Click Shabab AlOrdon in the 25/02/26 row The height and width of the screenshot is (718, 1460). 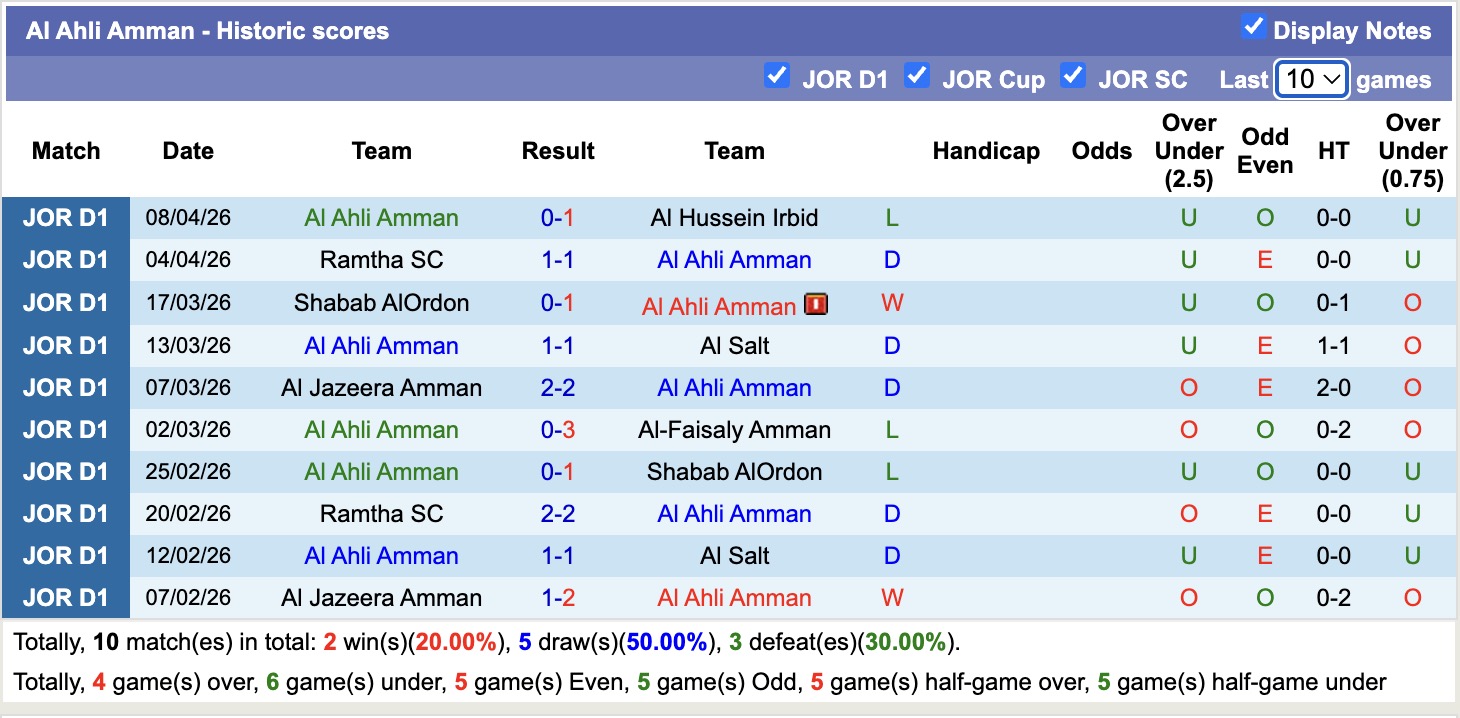click(734, 471)
